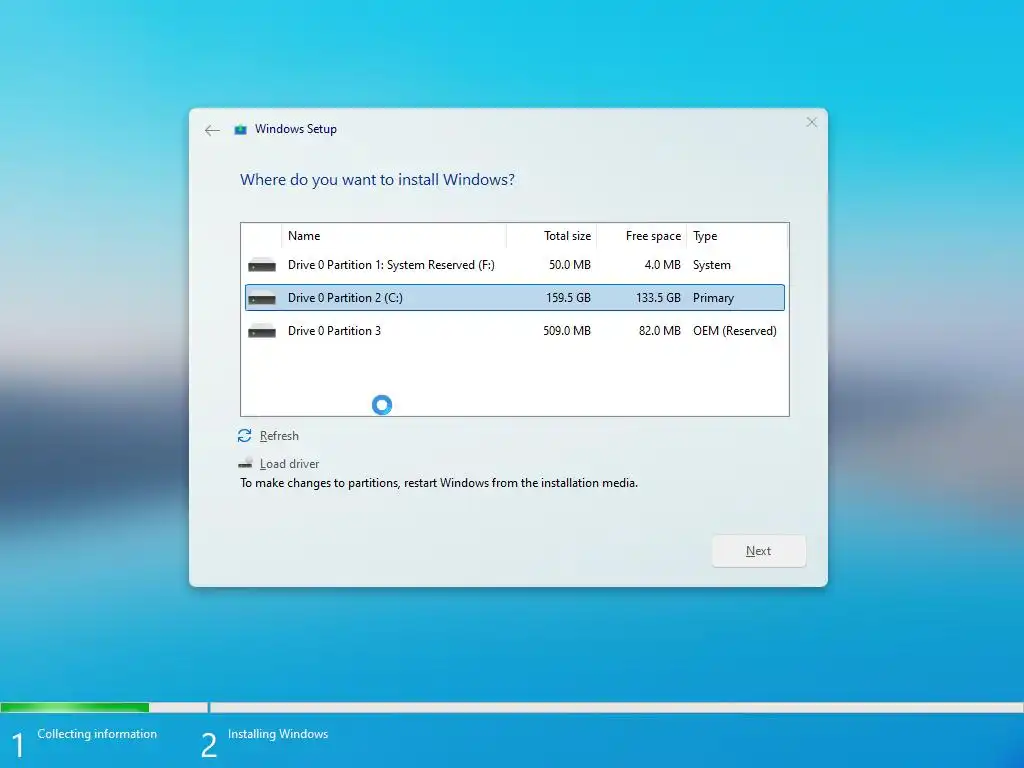Image resolution: width=1024 pixels, height=768 pixels.
Task: Refresh the partition list
Action: (279, 436)
